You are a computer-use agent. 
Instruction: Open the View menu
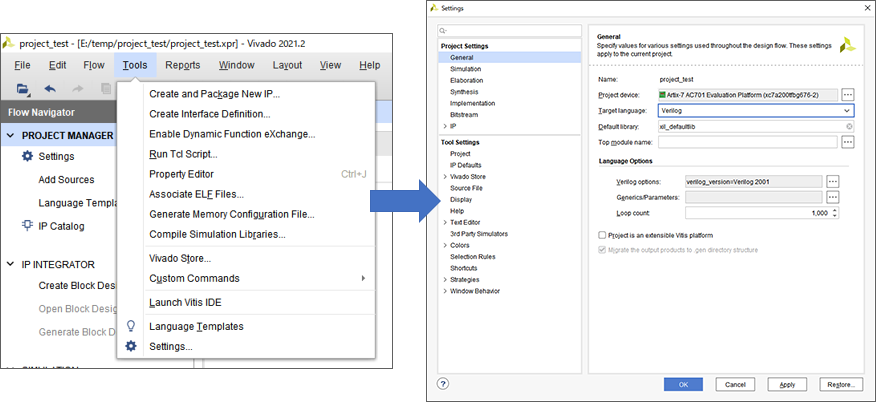click(x=330, y=65)
